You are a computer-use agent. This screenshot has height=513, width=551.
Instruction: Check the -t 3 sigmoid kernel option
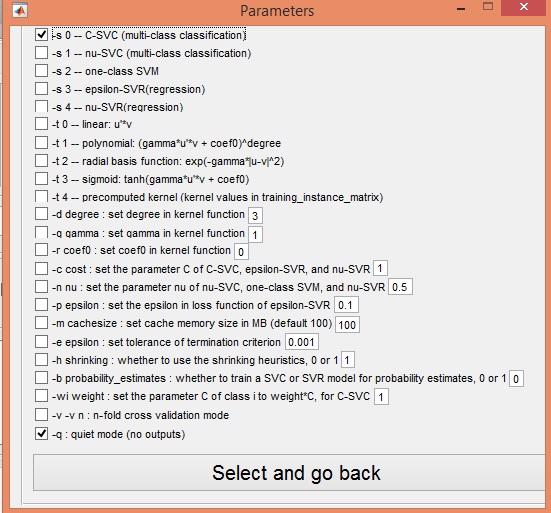tap(41, 178)
